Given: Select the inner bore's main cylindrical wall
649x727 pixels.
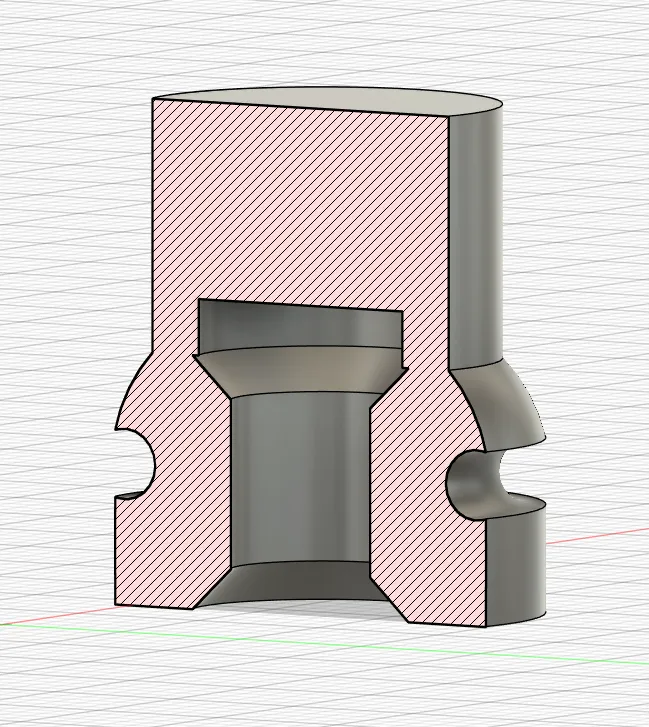Looking at the screenshot, I should (x=300, y=478).
